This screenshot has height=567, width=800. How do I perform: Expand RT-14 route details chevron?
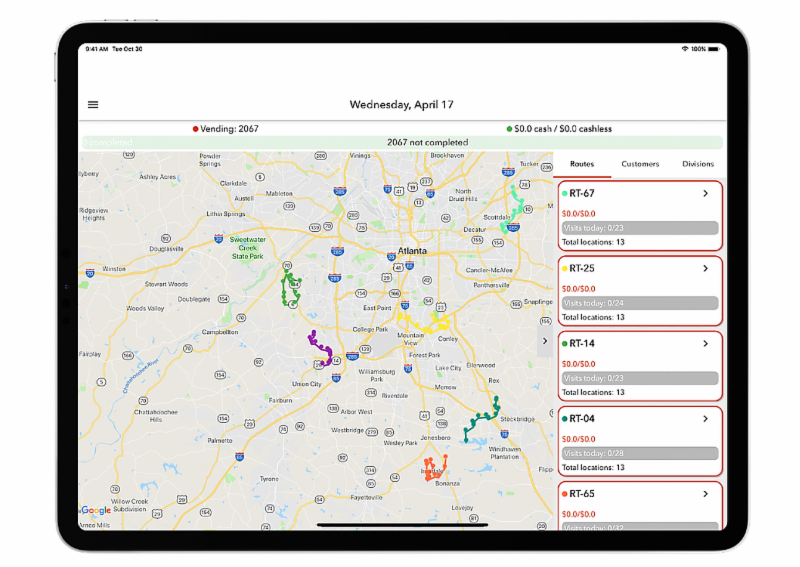coord(705,343)
